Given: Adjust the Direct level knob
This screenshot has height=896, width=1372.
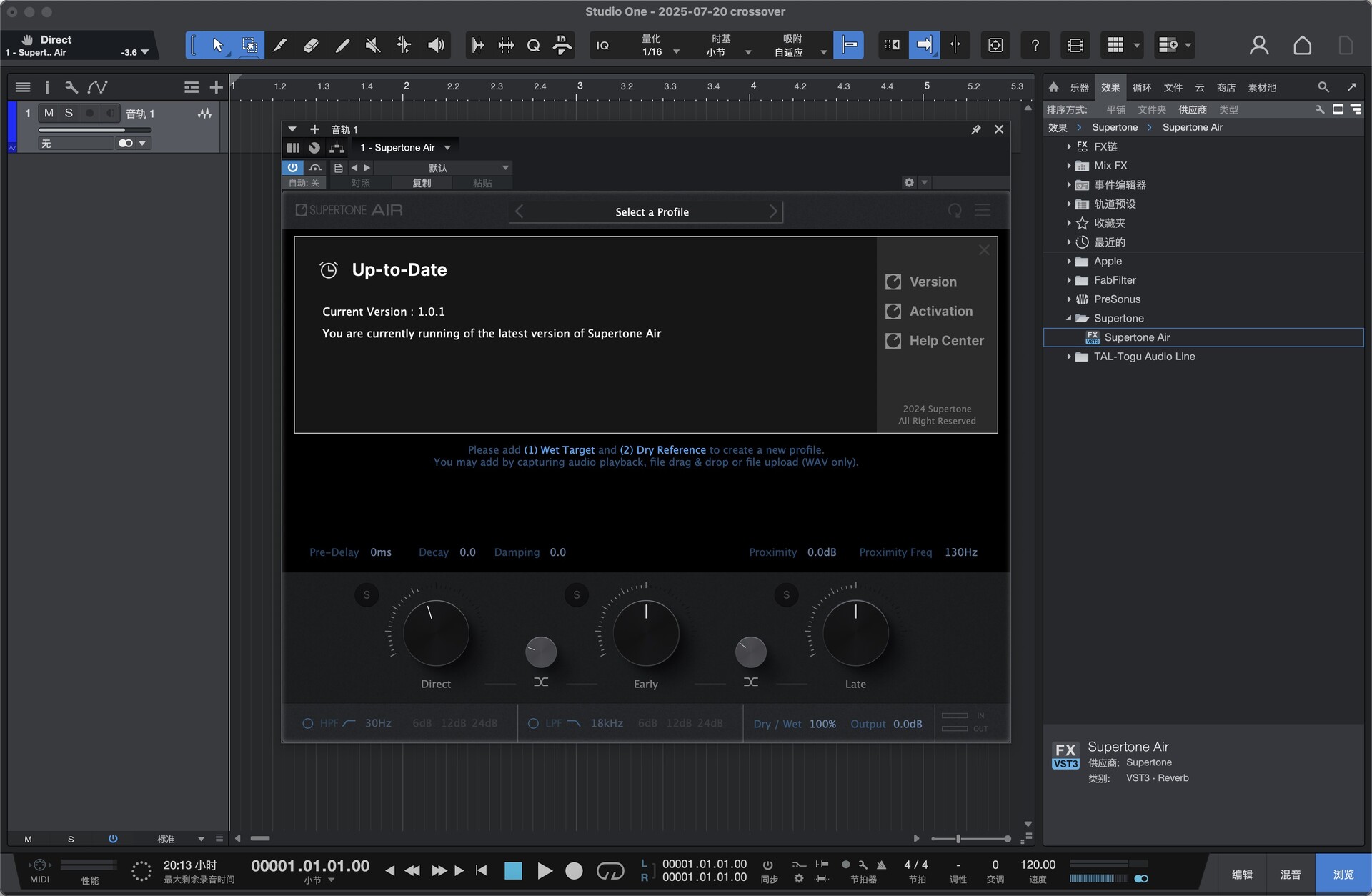Looking at the screenshot, I should [436, 633].
